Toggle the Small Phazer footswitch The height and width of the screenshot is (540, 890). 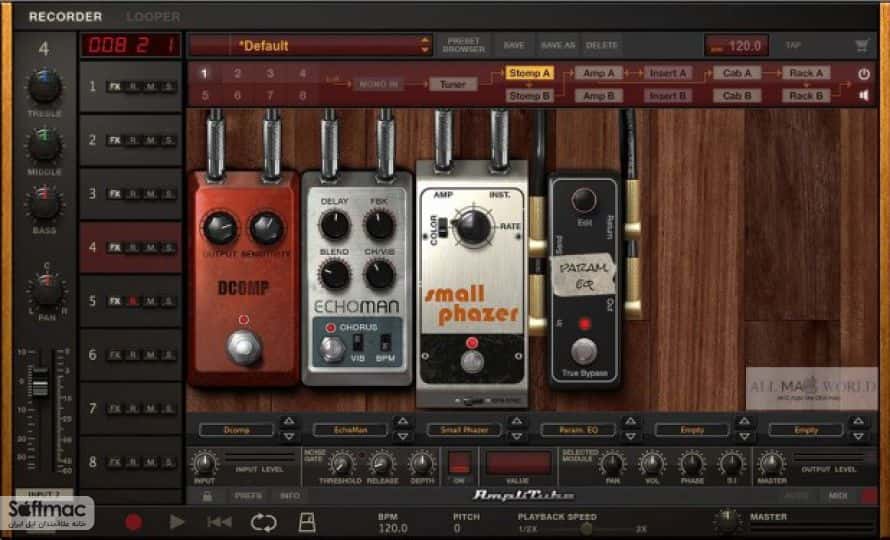tap(472, 361)
